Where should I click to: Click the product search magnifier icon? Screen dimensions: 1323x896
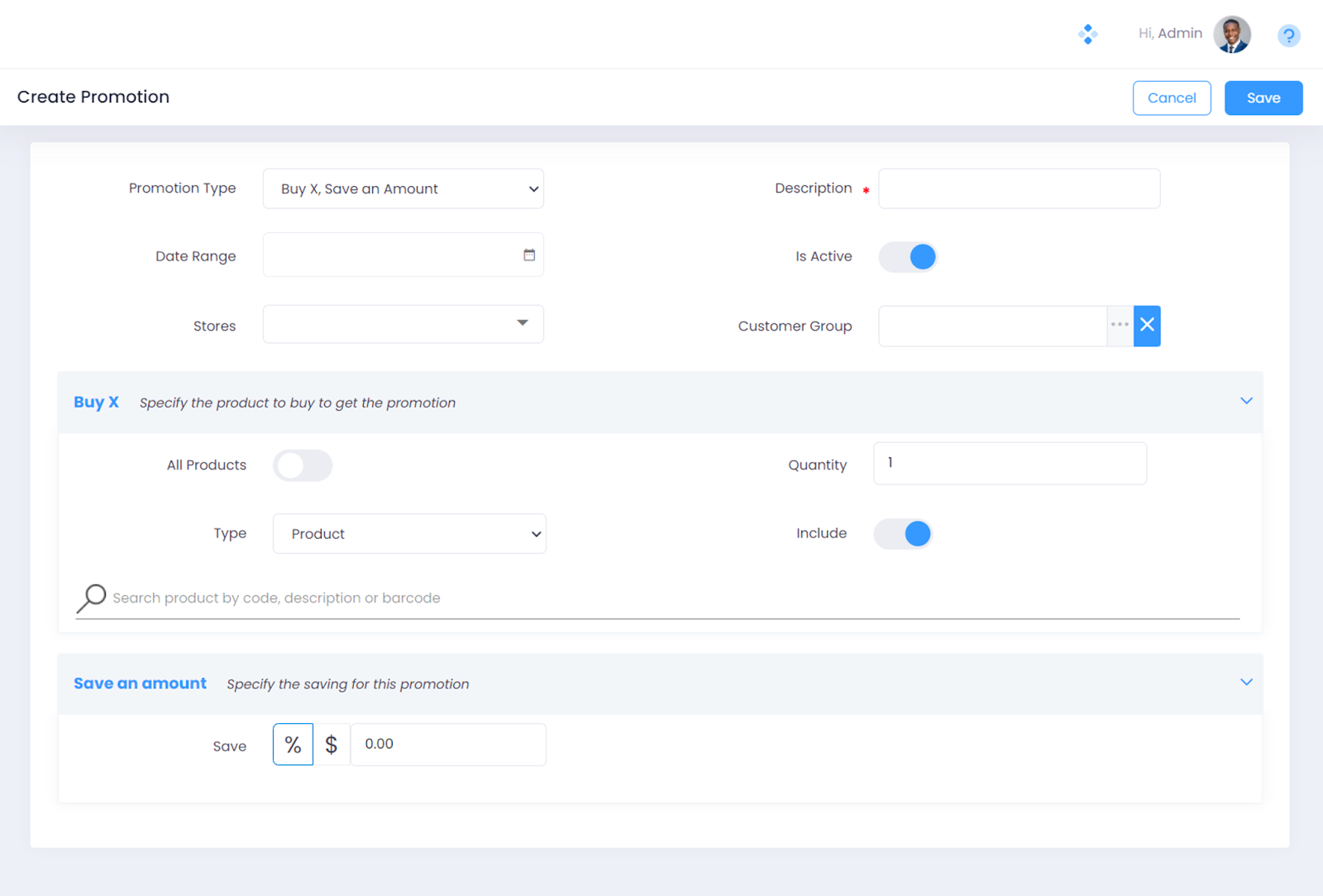[x=92, y=598]
